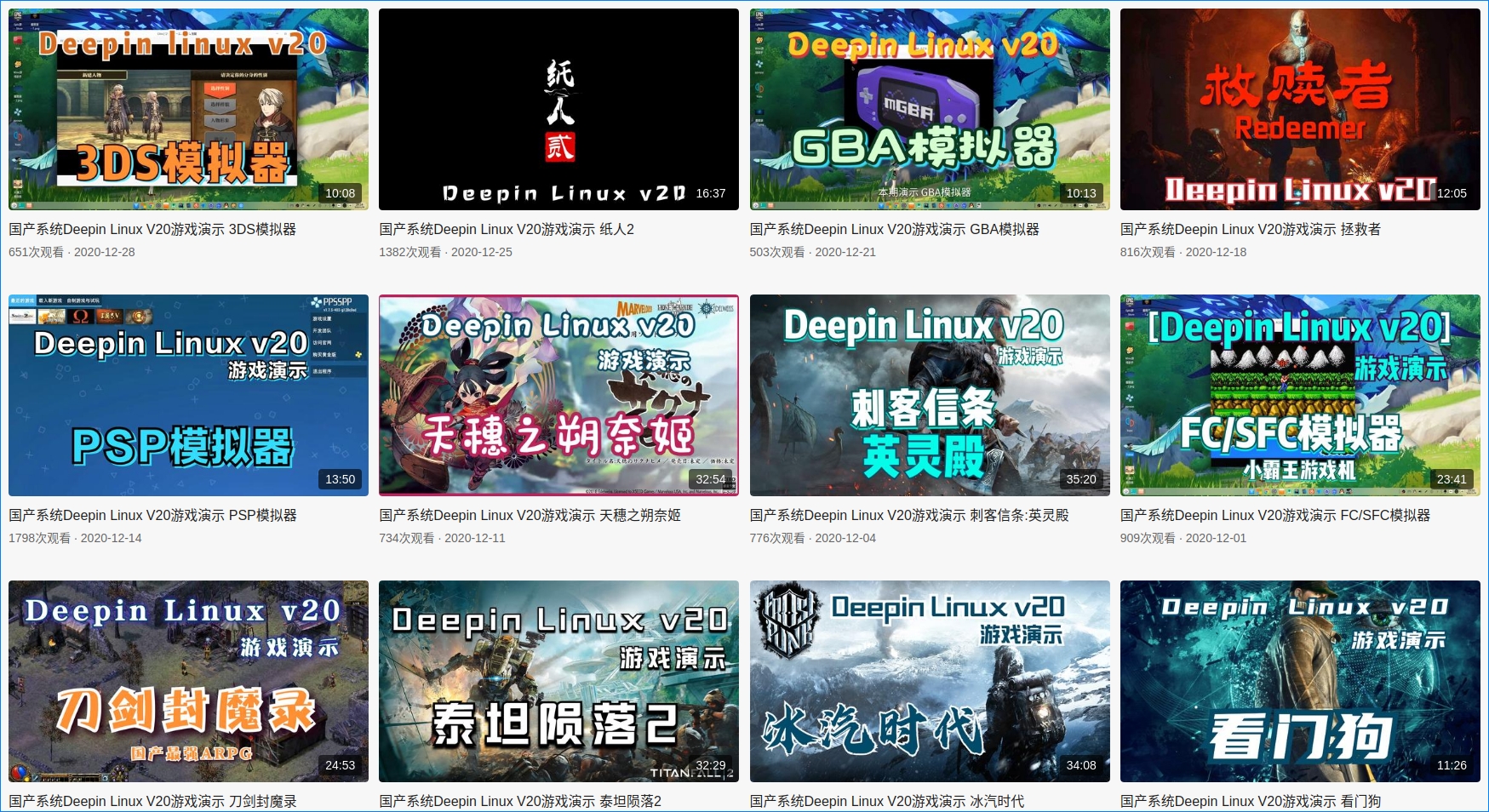Image resolution: width=1489 pixels, height=812 pixels.
Task: Click the title link ending in 天穗之朔奈姬
Action: (530, 515)
